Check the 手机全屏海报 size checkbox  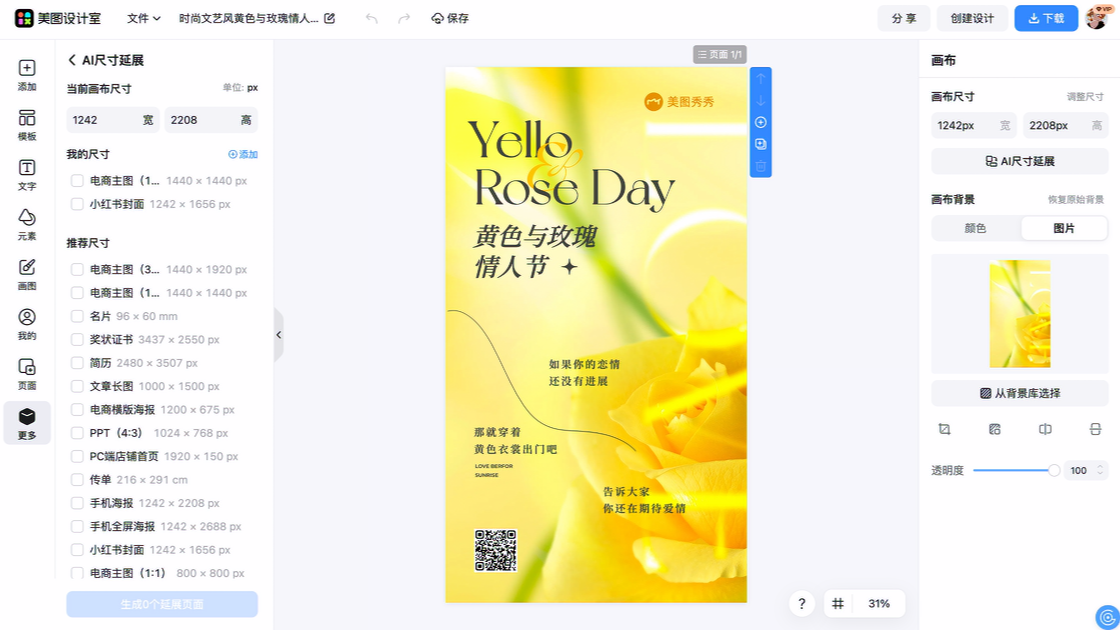(x=77, y=526)
